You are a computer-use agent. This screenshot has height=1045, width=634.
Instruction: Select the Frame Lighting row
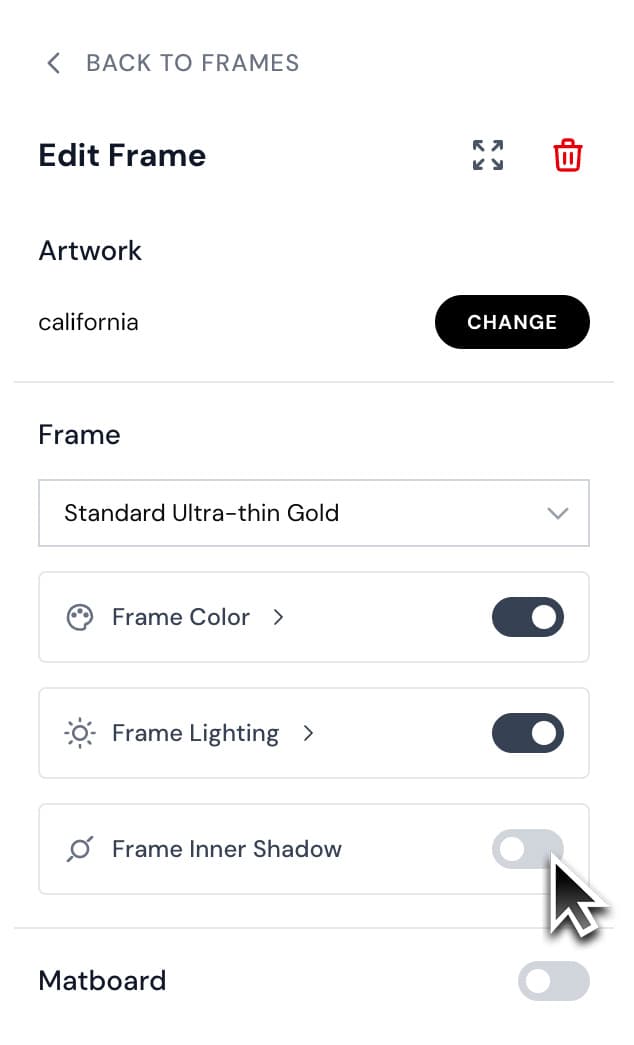point(195,733)
